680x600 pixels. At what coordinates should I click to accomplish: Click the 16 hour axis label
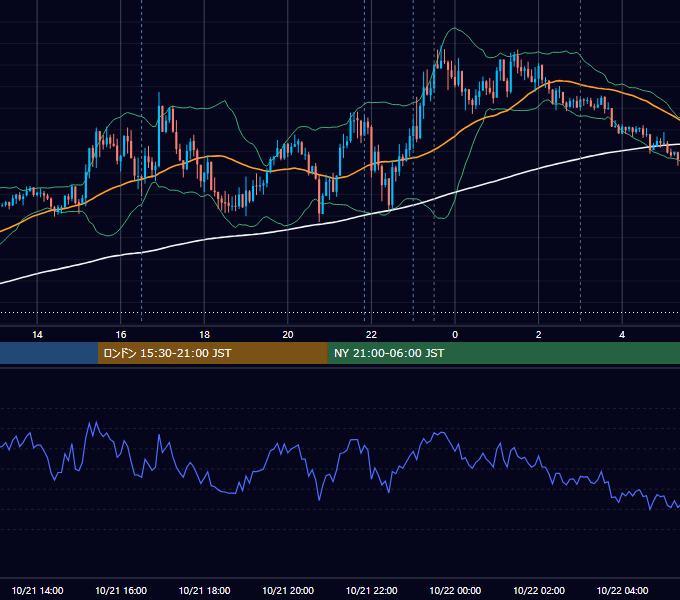coord(121,335)
